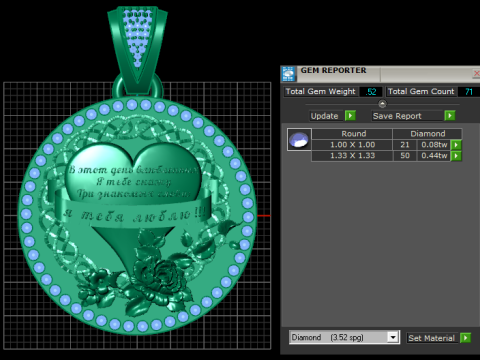480x360 pixels.
Task: Click the Diamond column header
Action: [x=427, y=134]
